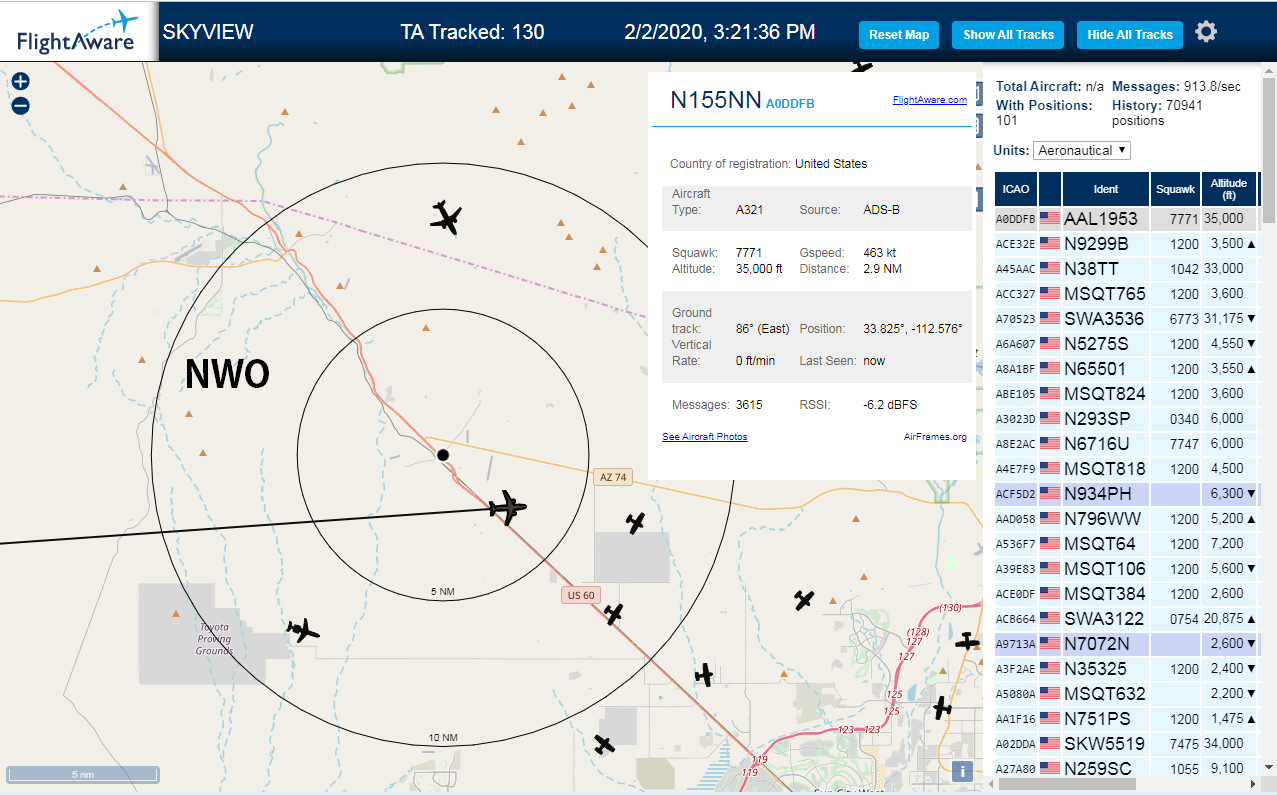Image resolution: width=1277 pixels, height=795 pixels.
Task: Select aircraft just below US 60 label
Action: pyautogui.click(x=614, y=614)
